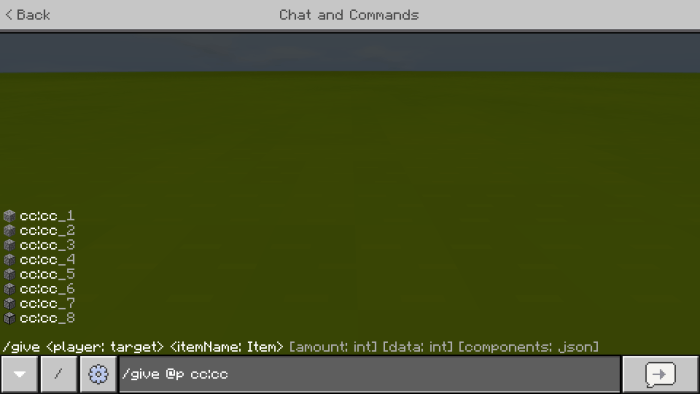700x394 pixels.
Task: Click the block icon beside cc:cc_5
Action: (9, 275)
